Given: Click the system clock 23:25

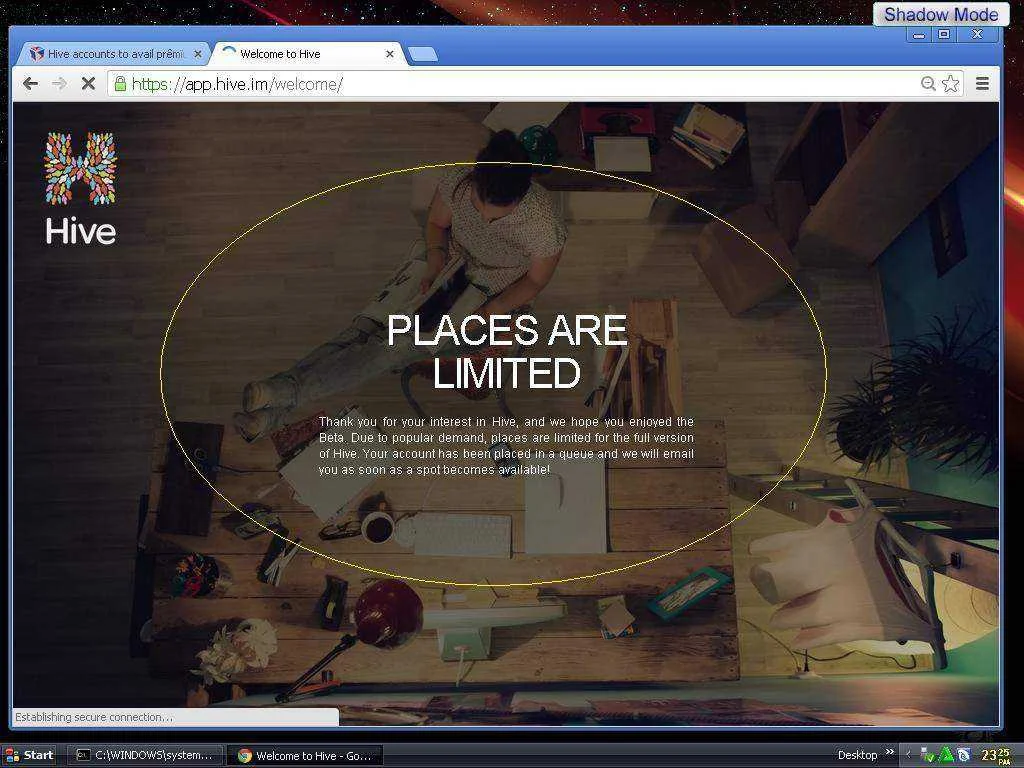Looking at the screenshot, I should tap(996, 756).
